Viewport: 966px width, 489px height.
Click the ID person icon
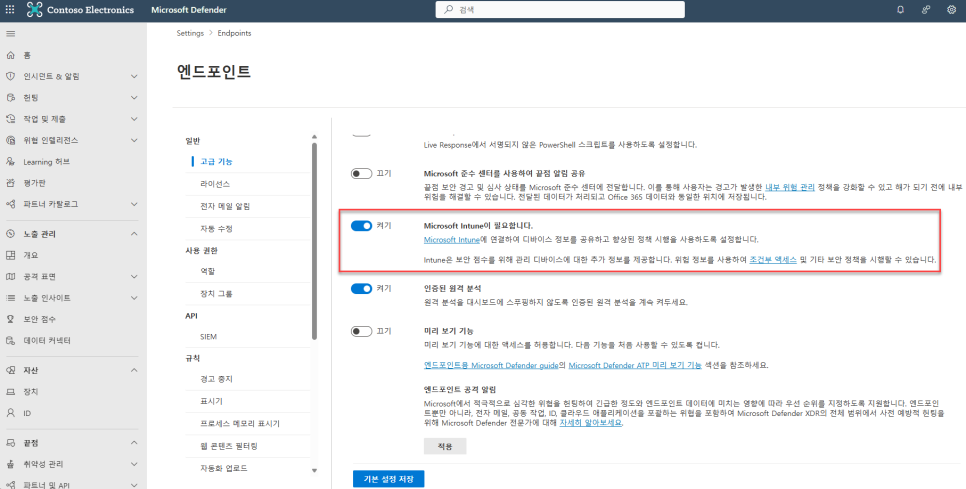(10, 413)
